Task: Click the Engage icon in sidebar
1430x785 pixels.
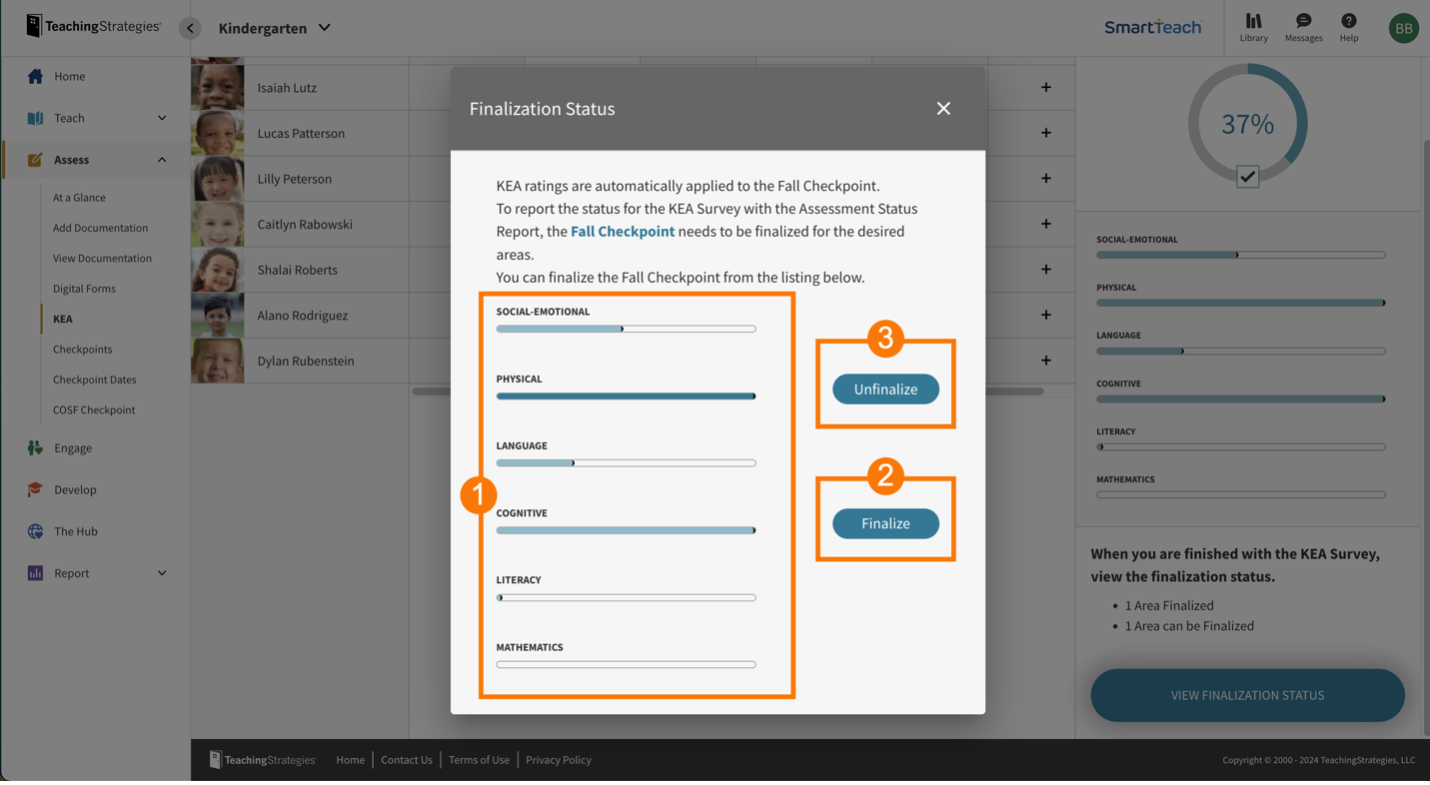Action: coord(36,448)
